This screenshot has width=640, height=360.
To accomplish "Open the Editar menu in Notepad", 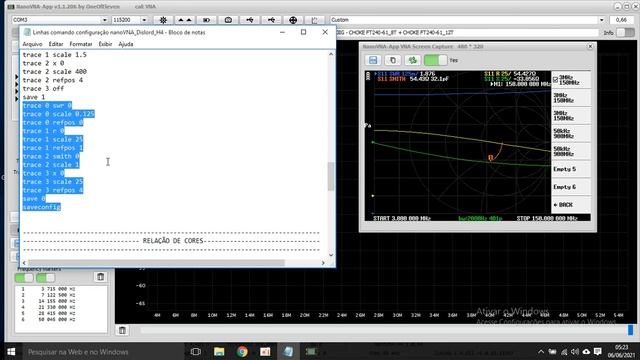I will 56,44.
